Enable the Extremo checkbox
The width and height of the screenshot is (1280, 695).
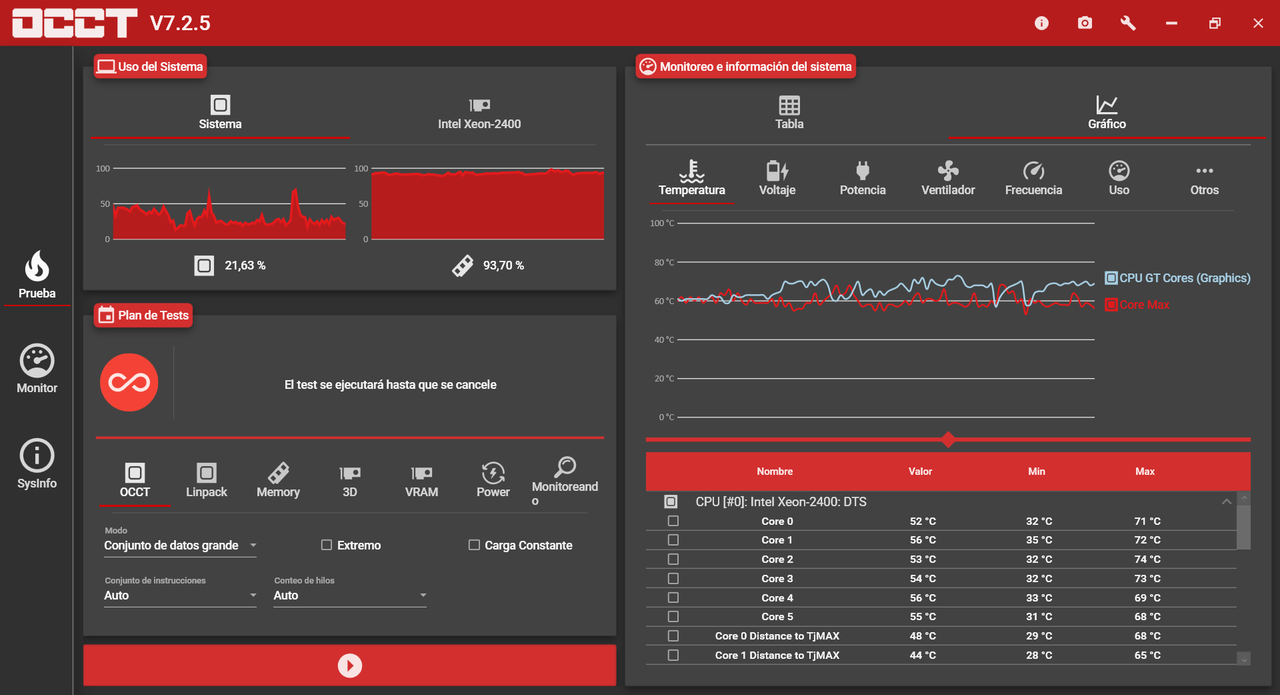pos(327,545)
